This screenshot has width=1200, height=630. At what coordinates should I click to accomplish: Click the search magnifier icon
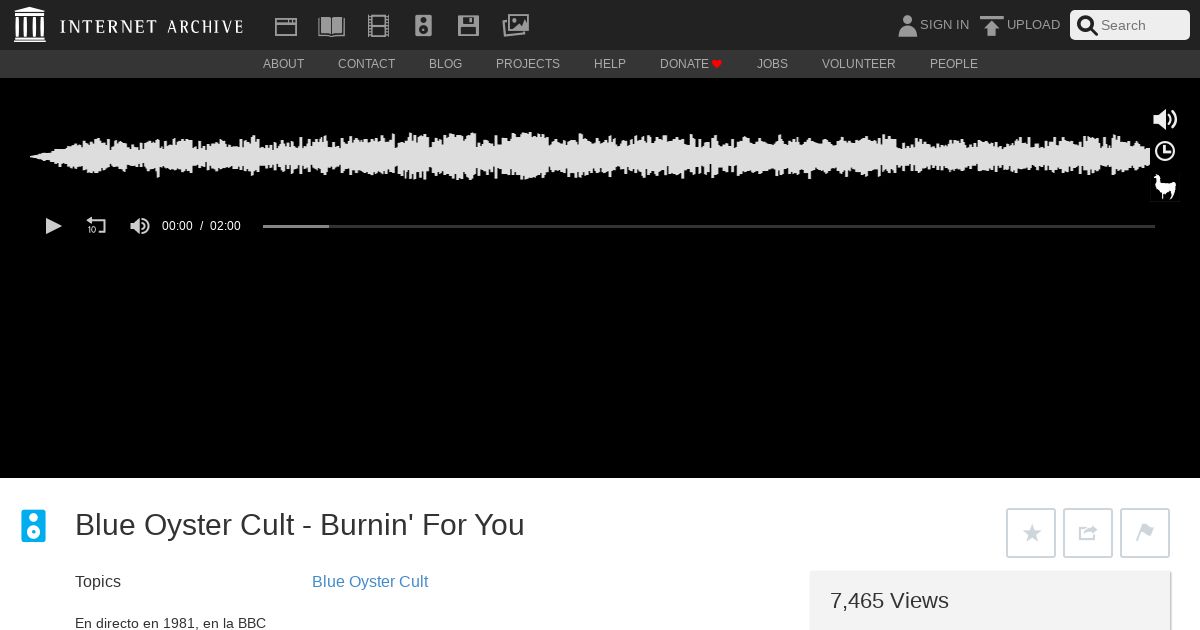coord(1087,25)
